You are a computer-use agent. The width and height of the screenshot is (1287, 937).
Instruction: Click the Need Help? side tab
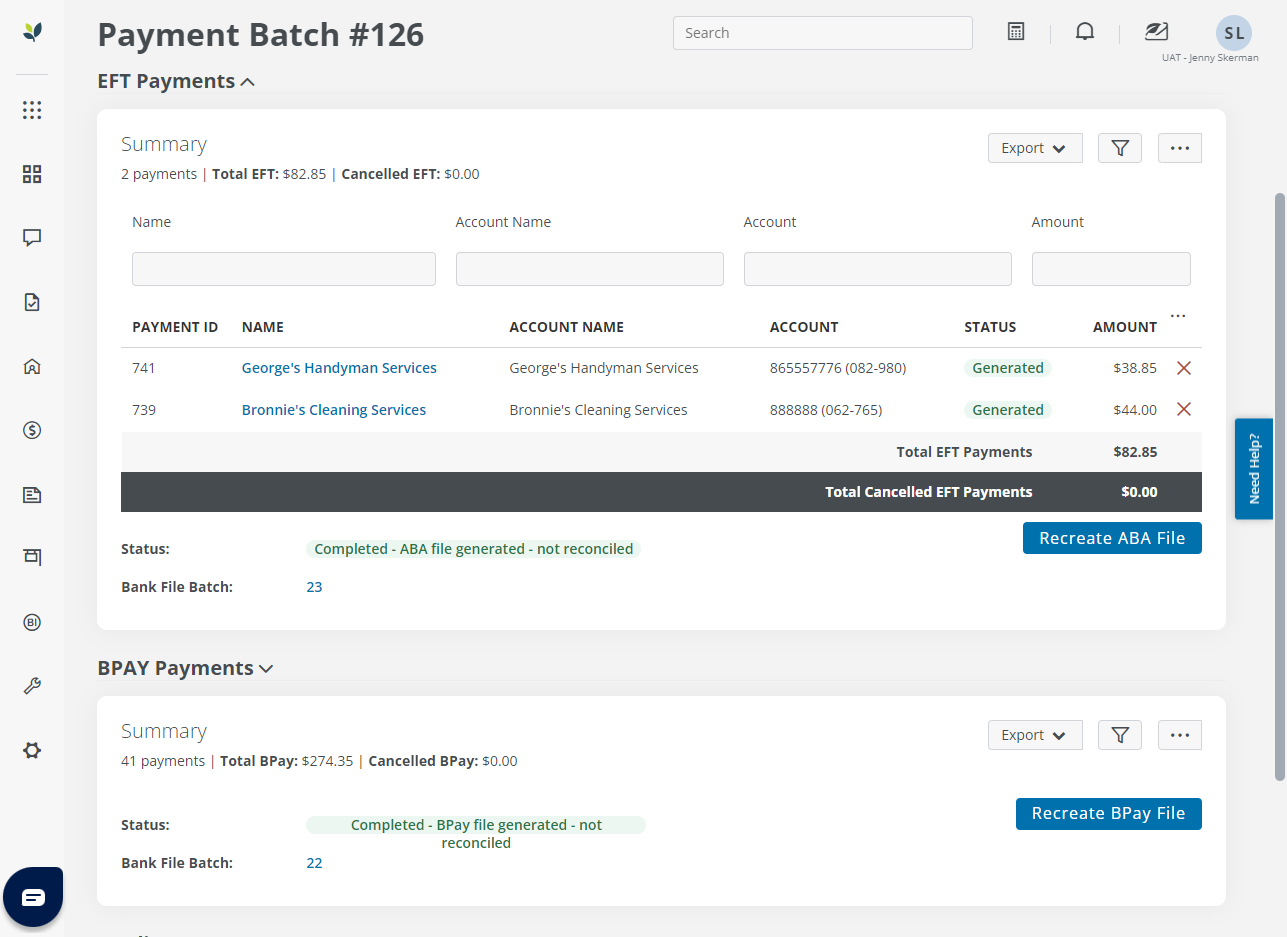click(1254, 469)
